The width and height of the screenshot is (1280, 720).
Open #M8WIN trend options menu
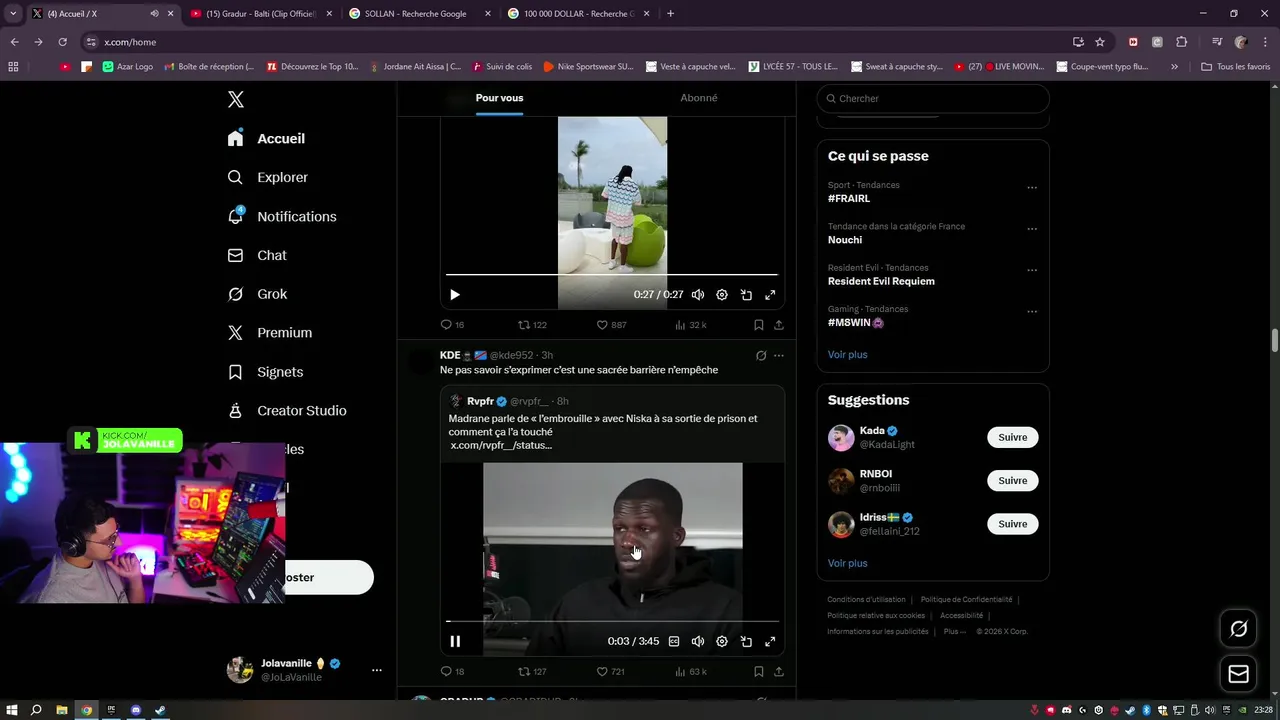tap(1032, 311)
